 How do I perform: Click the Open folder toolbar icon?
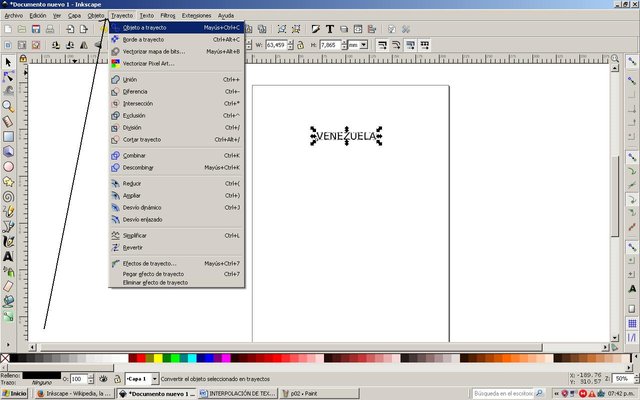(x=22, y=29)
